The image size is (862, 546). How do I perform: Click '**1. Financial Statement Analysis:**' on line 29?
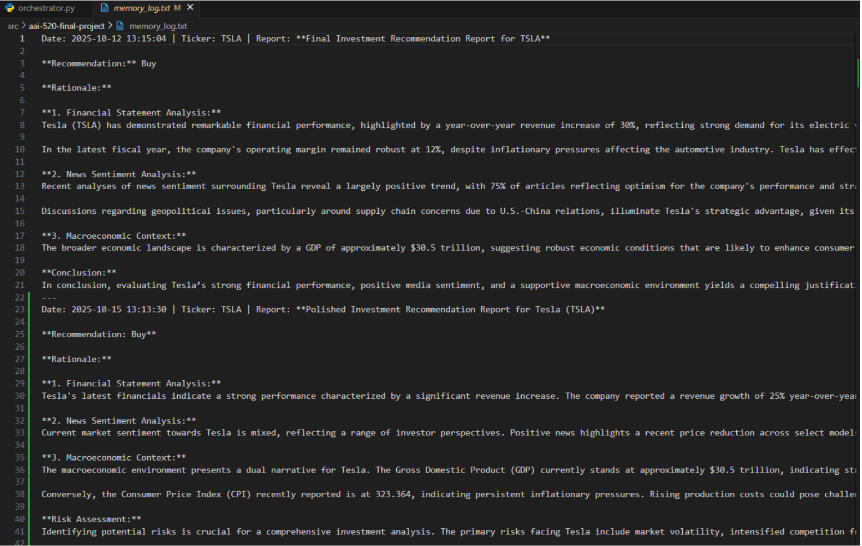tap(131, 383)
